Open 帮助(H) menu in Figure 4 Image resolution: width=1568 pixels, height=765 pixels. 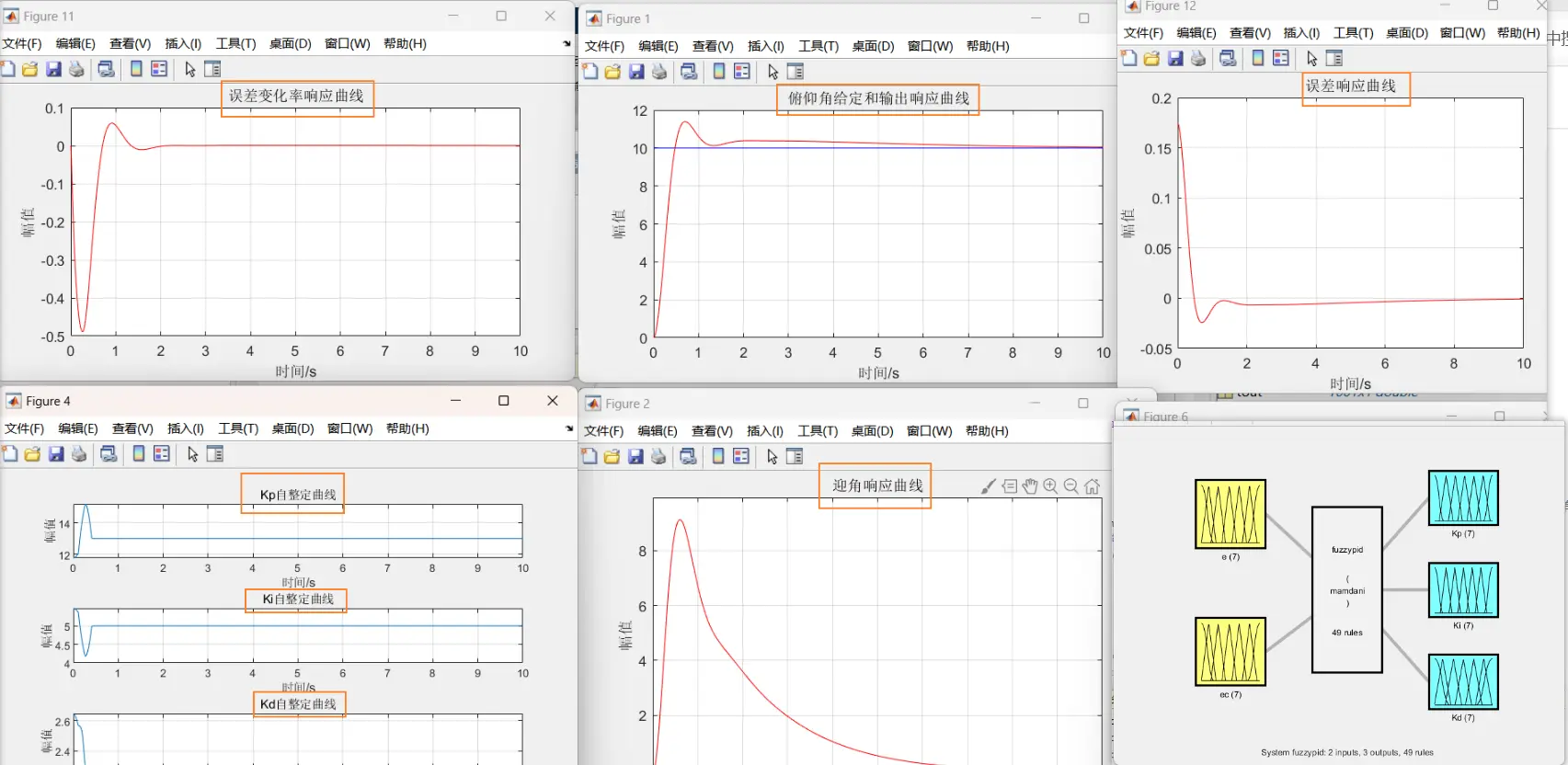pyautogui.click(x=407, y=428)
